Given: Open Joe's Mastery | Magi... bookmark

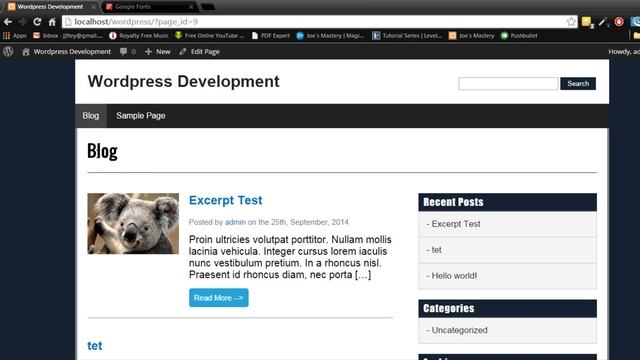Looking at the screenshot, I should tap(330, 36).
